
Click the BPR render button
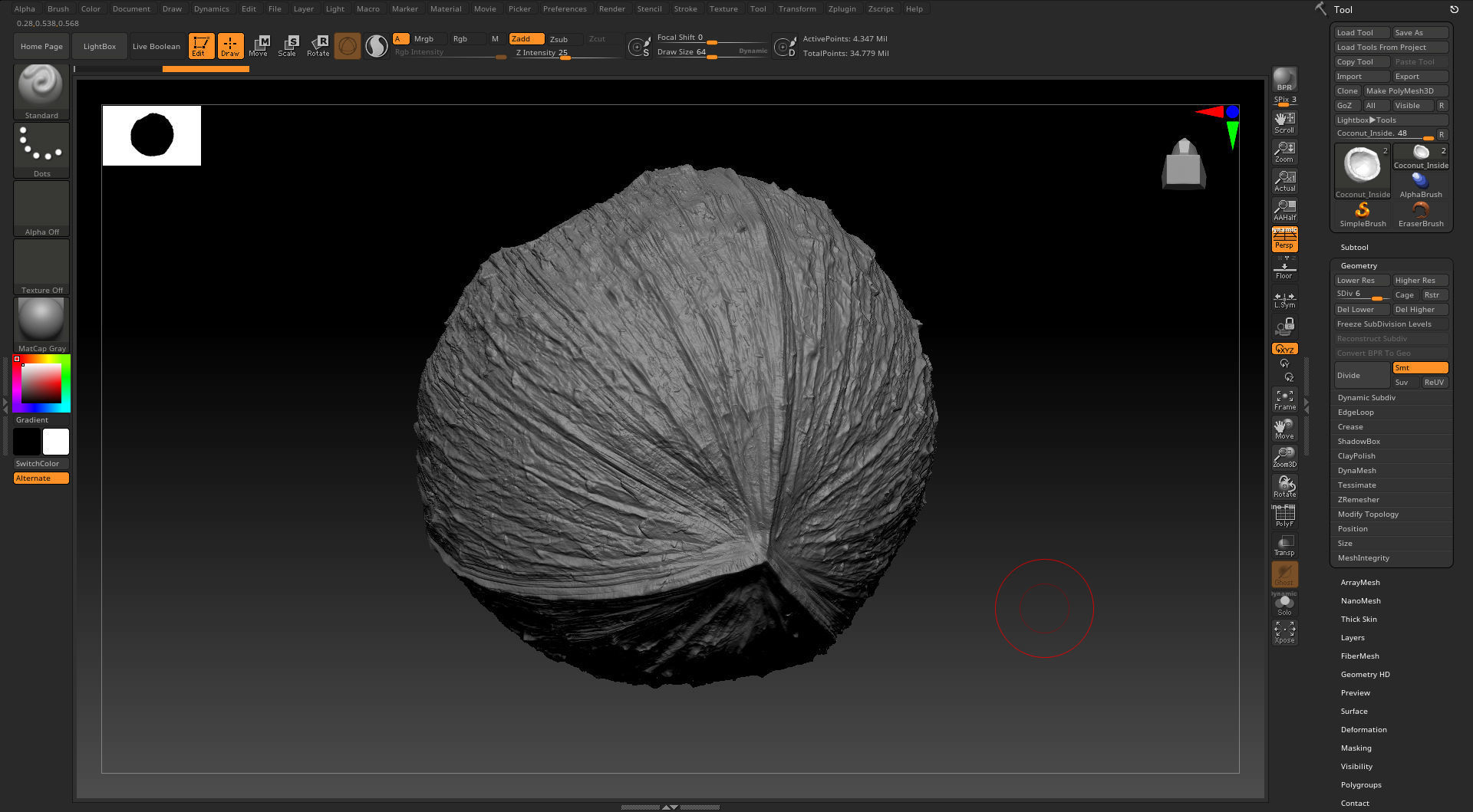[x=1284, y=80]
